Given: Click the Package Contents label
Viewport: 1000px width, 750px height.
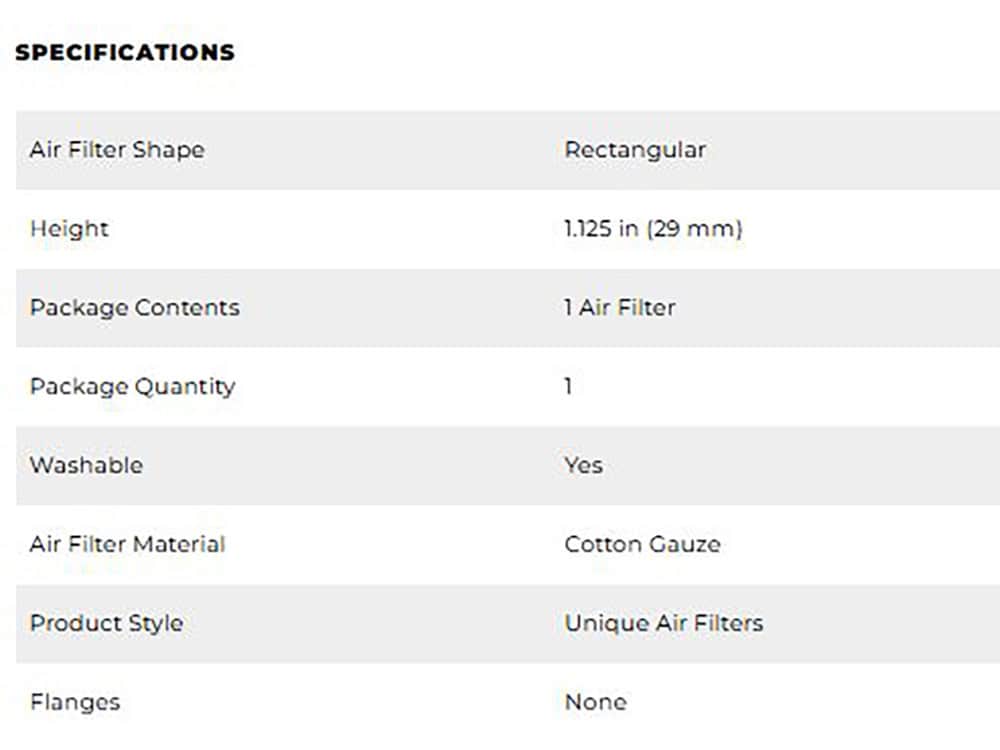Looking at the screenshot, I should pyautogui.click(x=135, y=307).
